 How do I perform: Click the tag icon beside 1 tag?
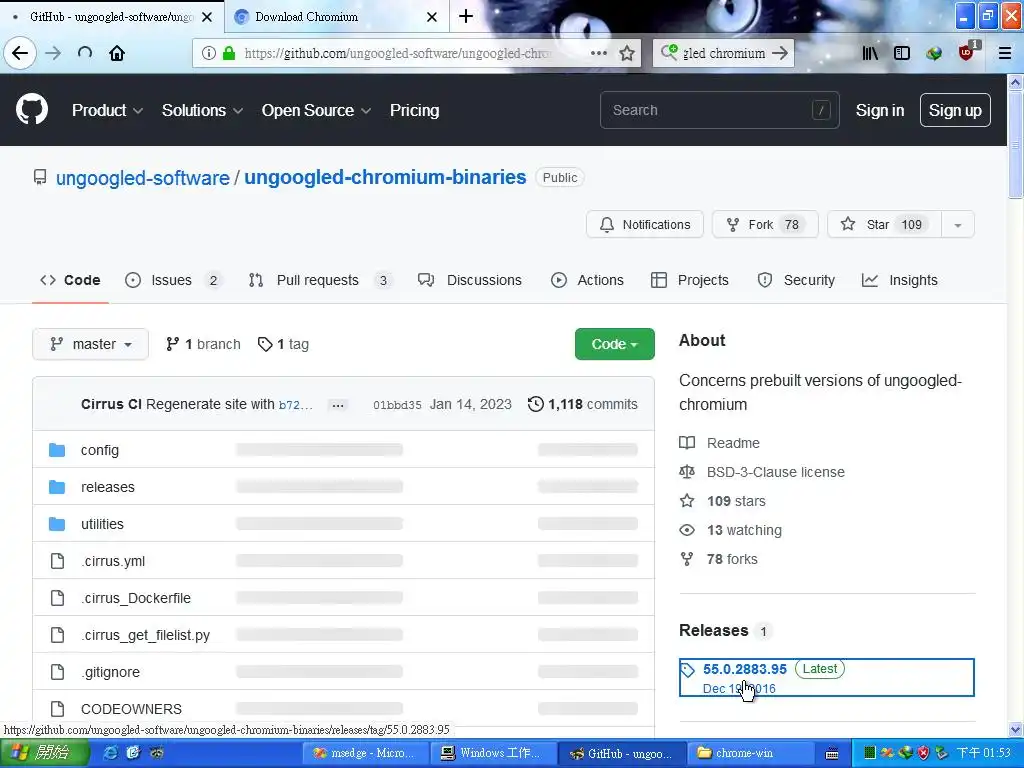click(264, 344)
